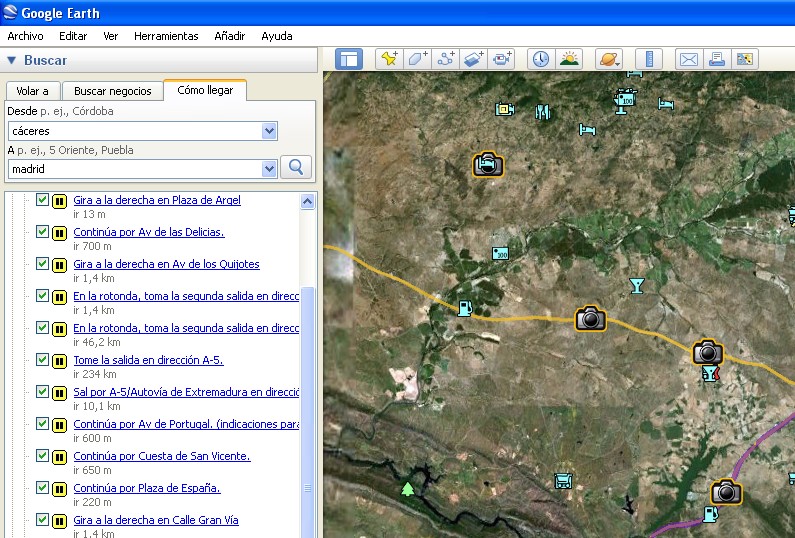
Task: Uncheck Continúa por Av de Portugal step
Action: click(x=42, y=423)
